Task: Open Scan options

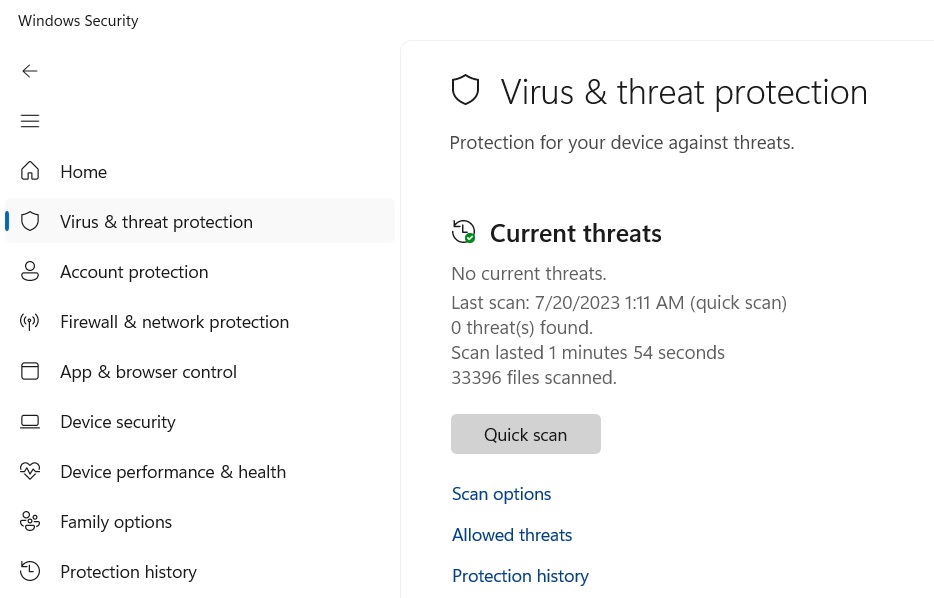Action: [x=501, y=493]
